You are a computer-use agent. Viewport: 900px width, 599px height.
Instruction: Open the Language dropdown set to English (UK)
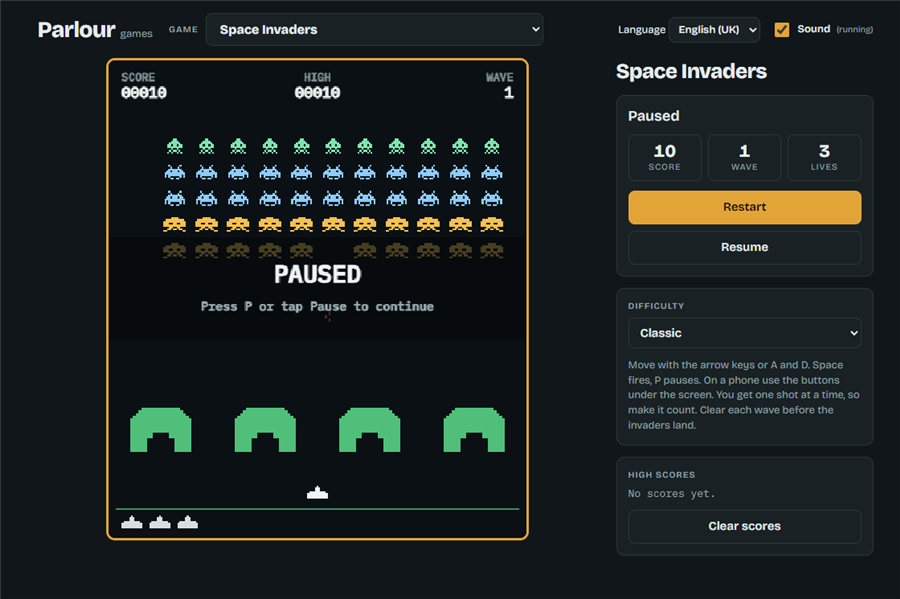click(x=715, y=29)
